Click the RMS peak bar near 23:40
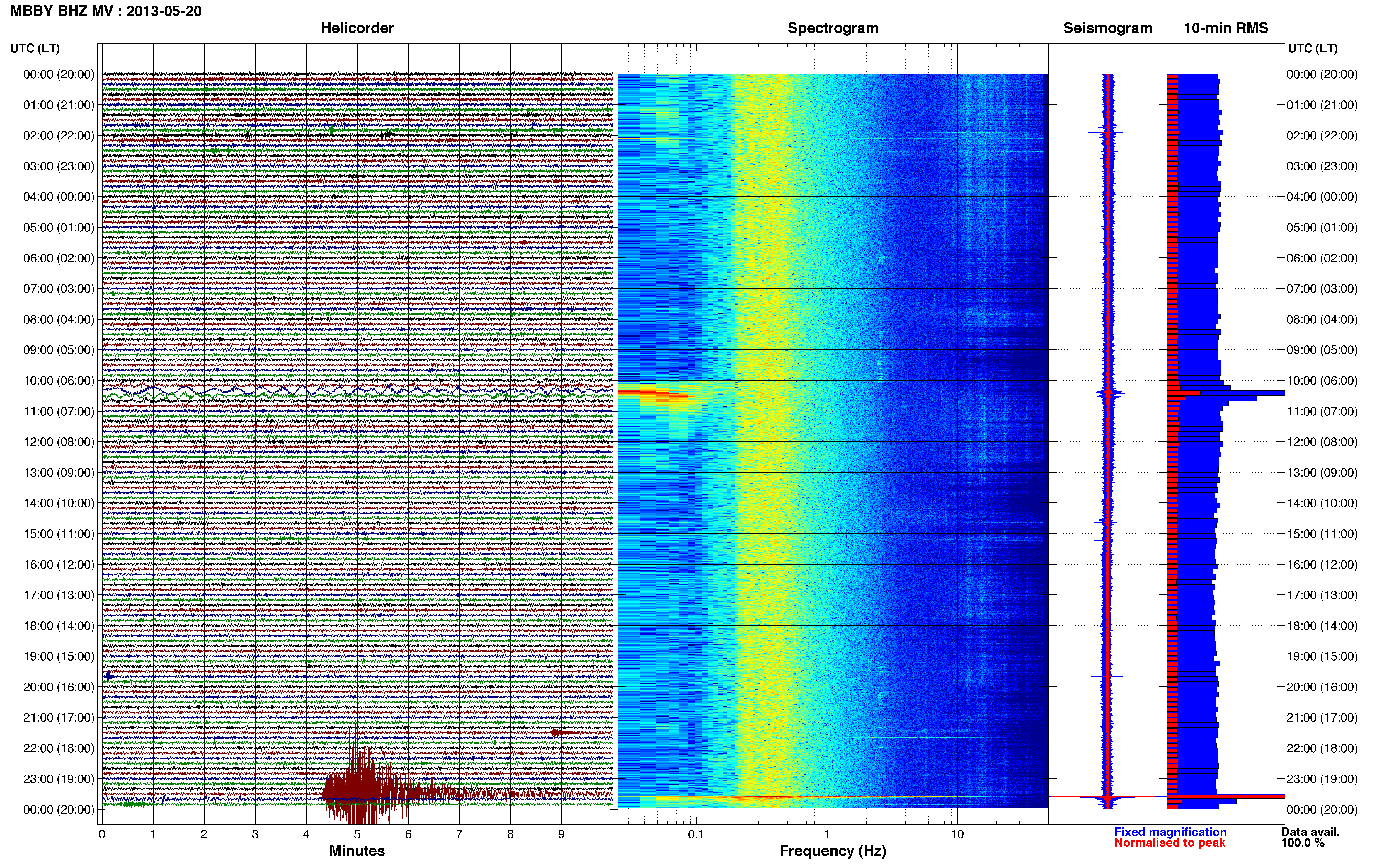The width and height of the screenshot is (1389, 868). tap(1226, 797)
